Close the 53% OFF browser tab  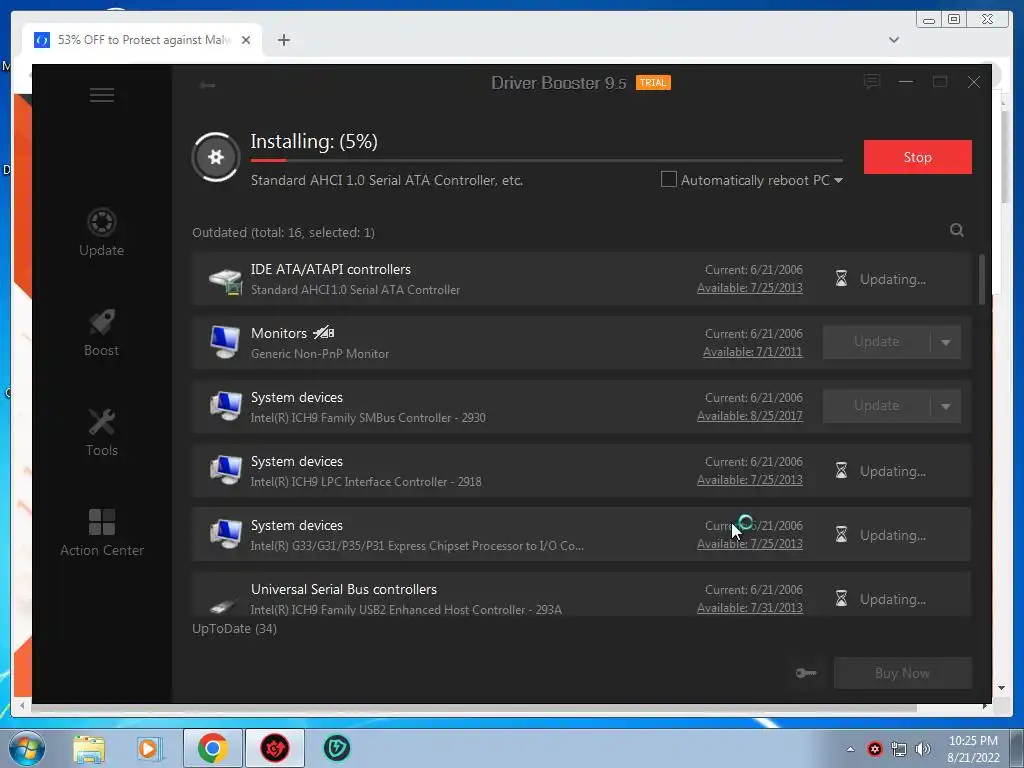click(x=246, y=40)
